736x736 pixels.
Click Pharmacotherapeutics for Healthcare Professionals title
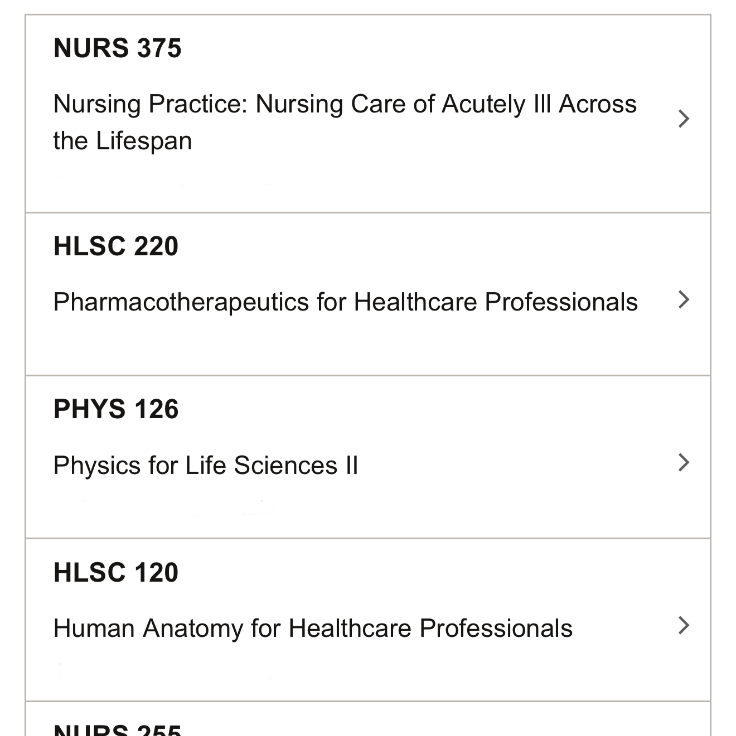click(x=345, y=302)
